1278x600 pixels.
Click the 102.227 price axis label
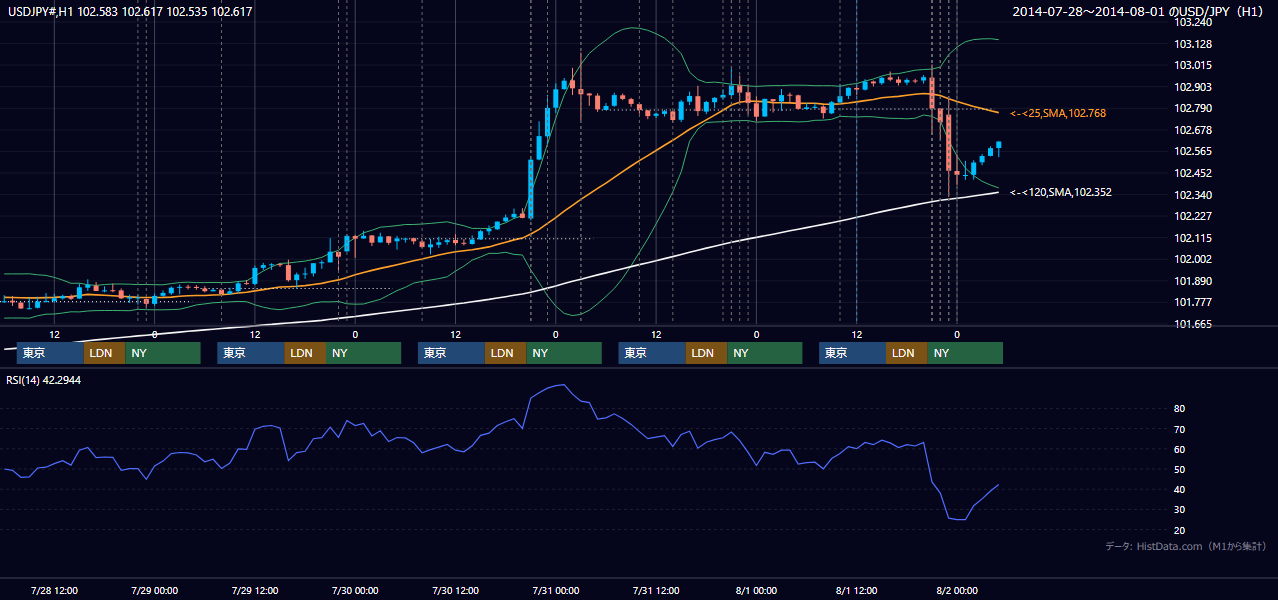[x=1195, y=216]
